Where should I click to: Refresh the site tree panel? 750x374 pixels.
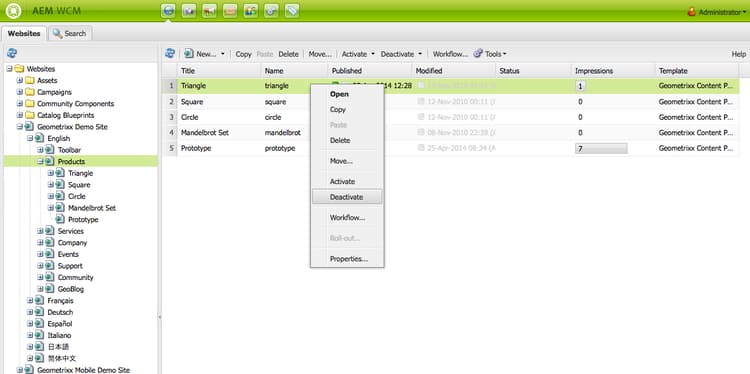(12, 53)
